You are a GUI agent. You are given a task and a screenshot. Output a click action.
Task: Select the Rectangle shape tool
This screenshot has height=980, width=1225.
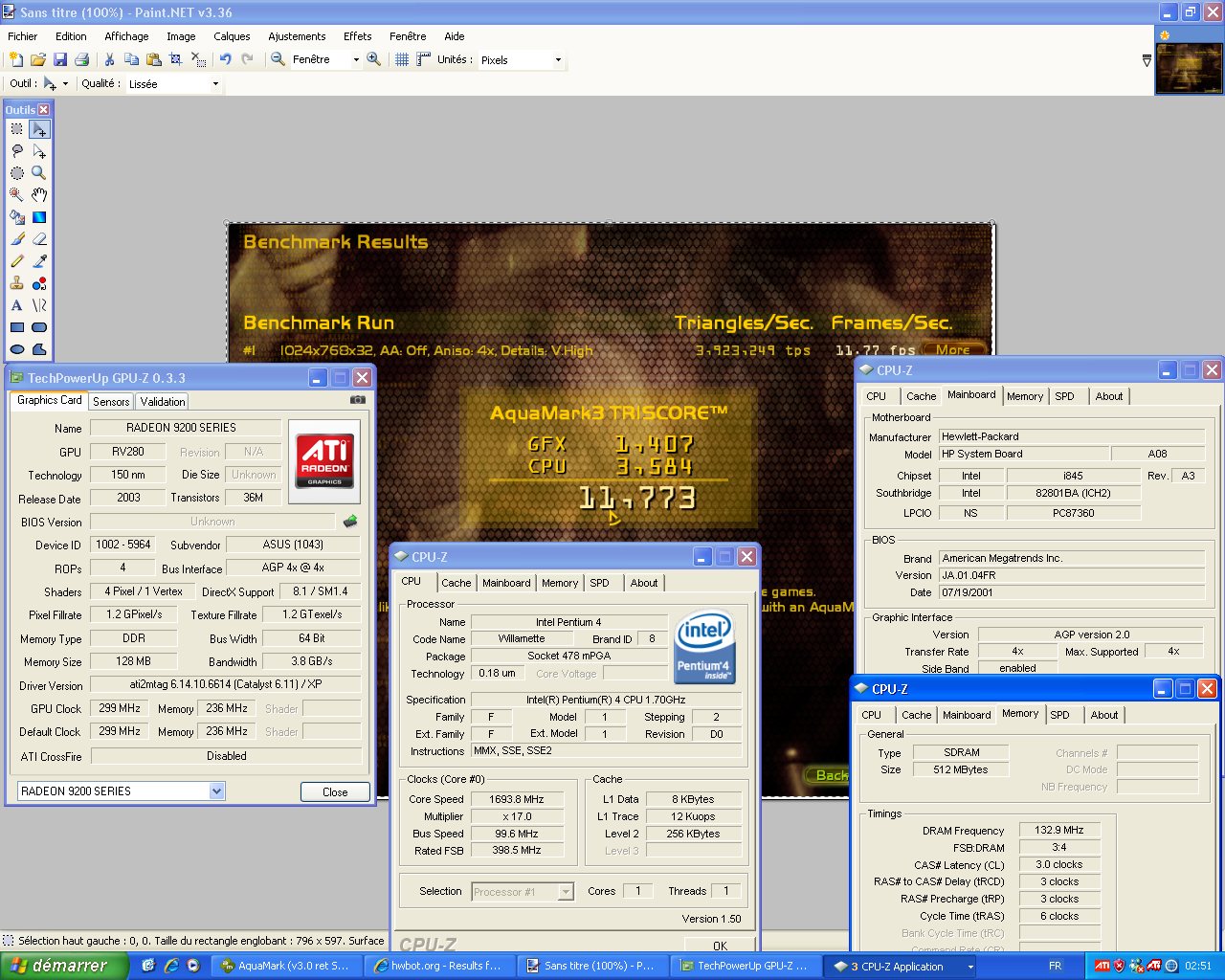pos(17,327)
